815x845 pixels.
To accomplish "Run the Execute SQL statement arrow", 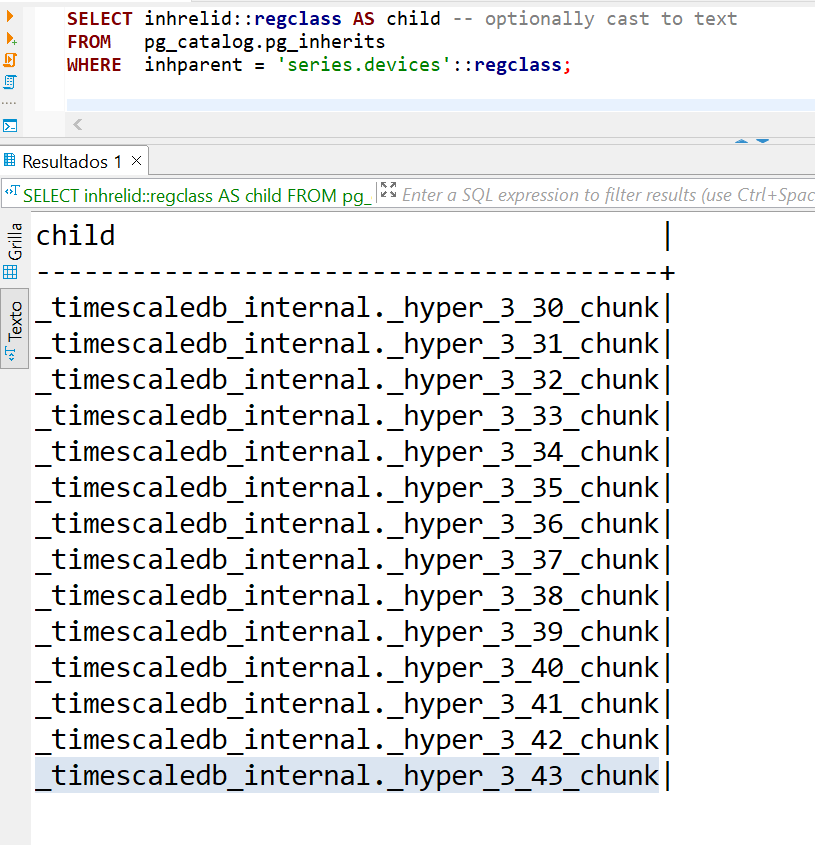I will [x=10, y=16].
